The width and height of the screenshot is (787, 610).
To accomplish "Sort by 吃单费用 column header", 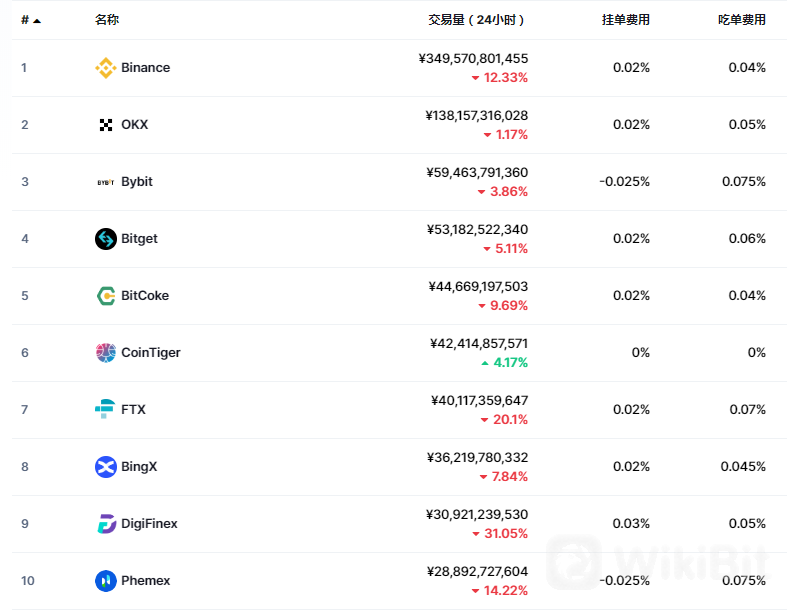I will [742, 20].
